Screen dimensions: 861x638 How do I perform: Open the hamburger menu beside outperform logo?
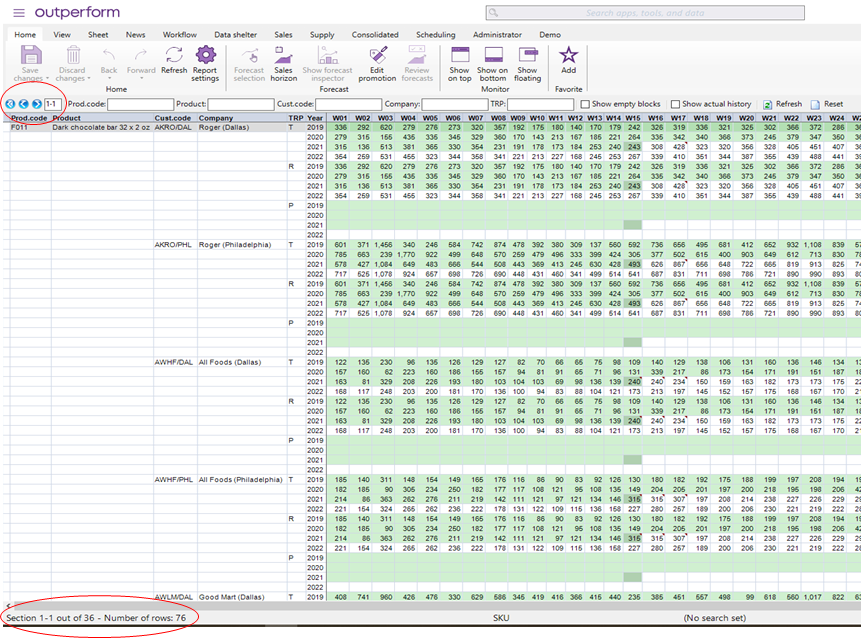18,13
